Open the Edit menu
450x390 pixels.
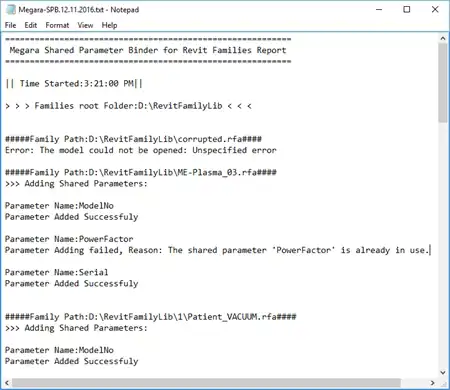[31, 25]
